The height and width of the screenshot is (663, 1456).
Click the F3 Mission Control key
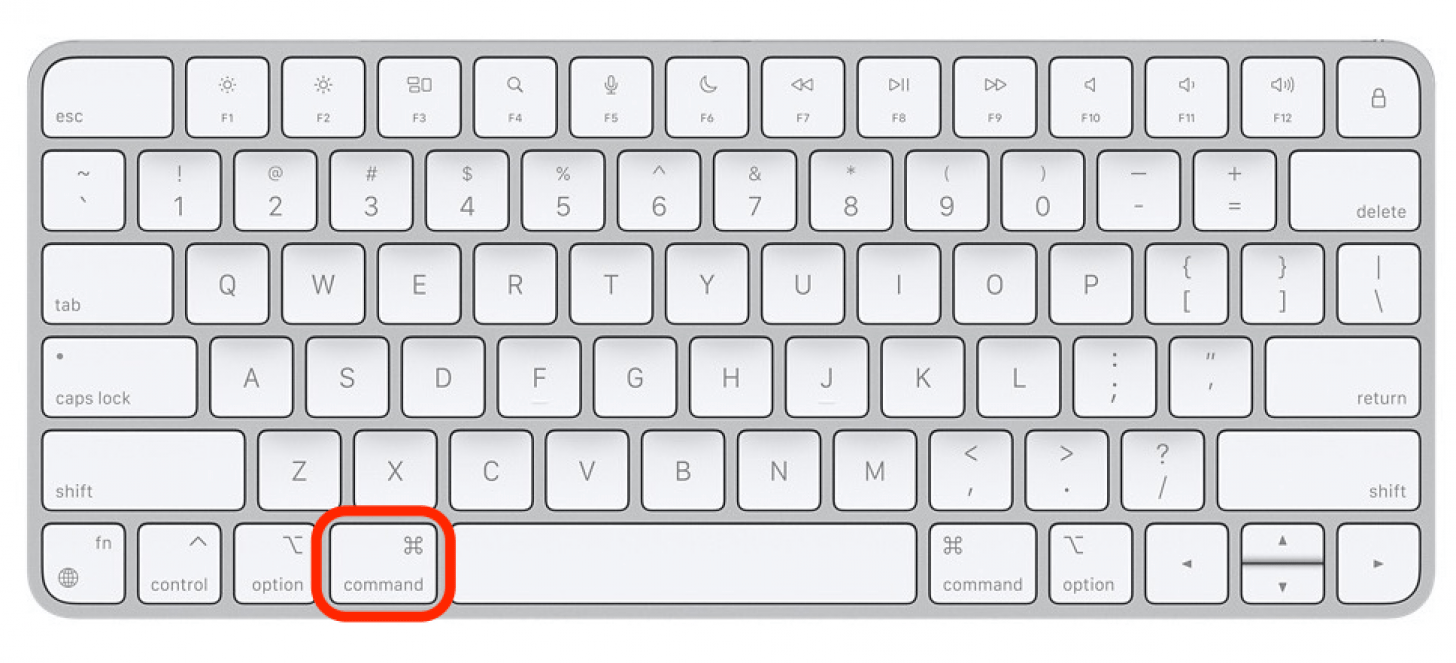[419, 97]
